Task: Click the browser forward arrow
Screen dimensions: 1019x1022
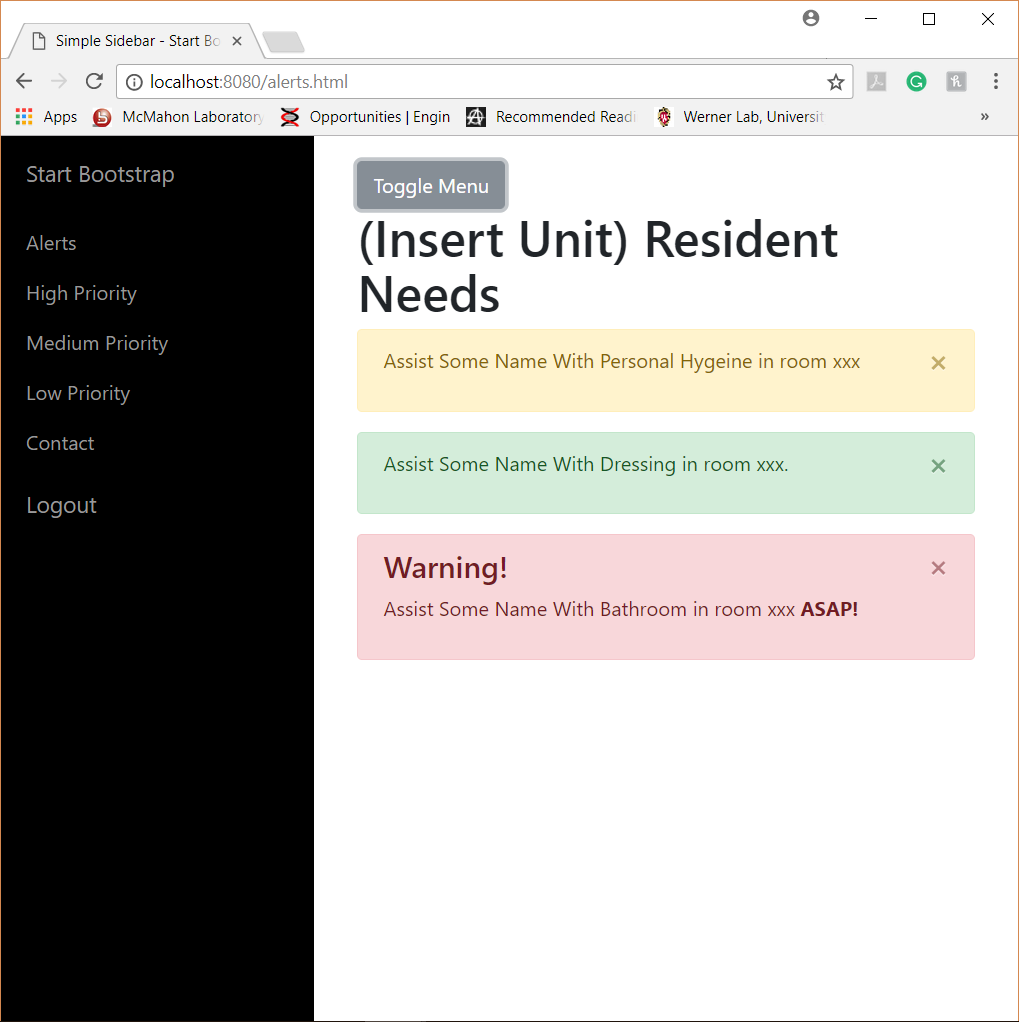Action: (x=59, y=81)
